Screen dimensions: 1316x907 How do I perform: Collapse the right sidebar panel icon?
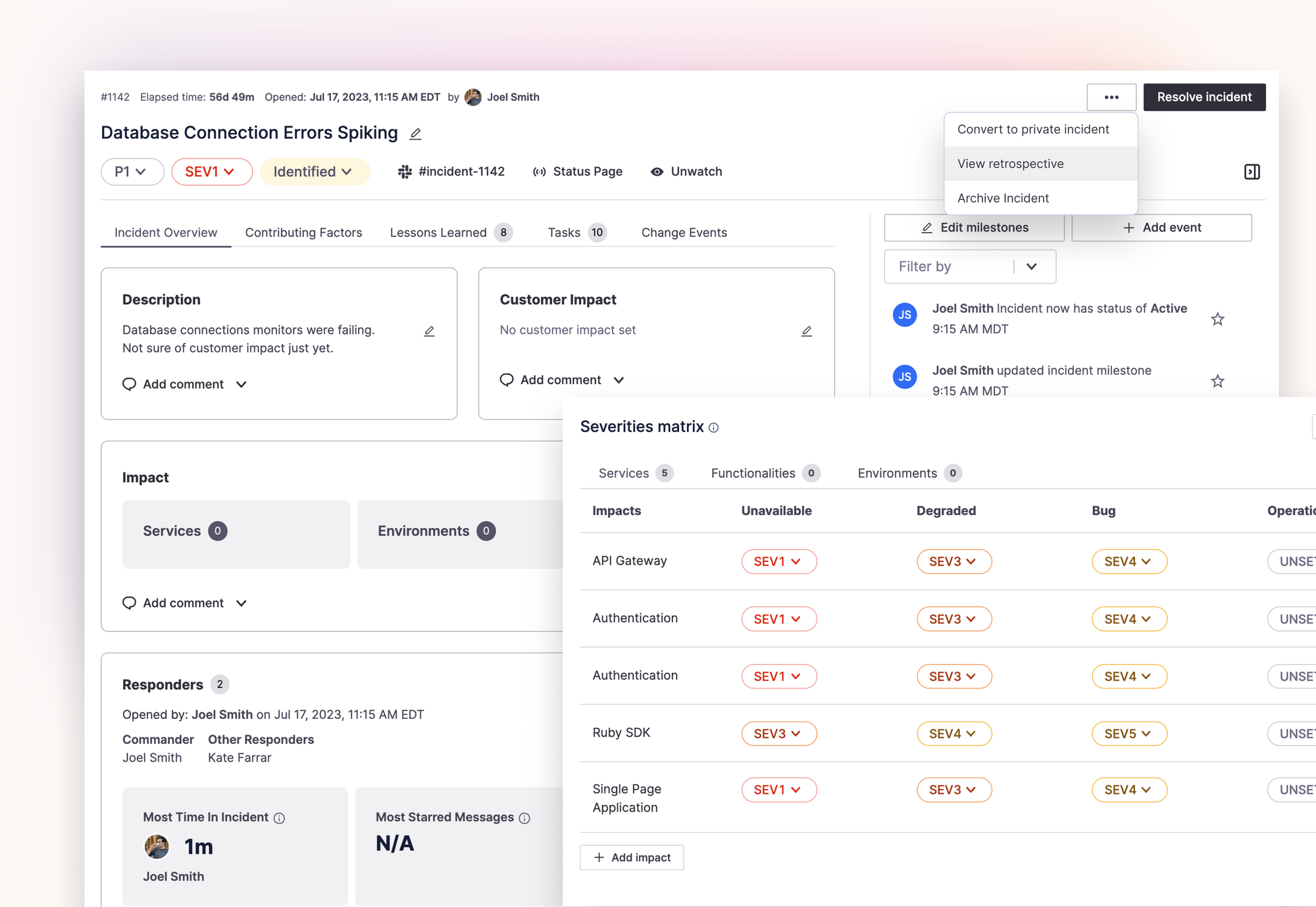tap(1252, 172)
